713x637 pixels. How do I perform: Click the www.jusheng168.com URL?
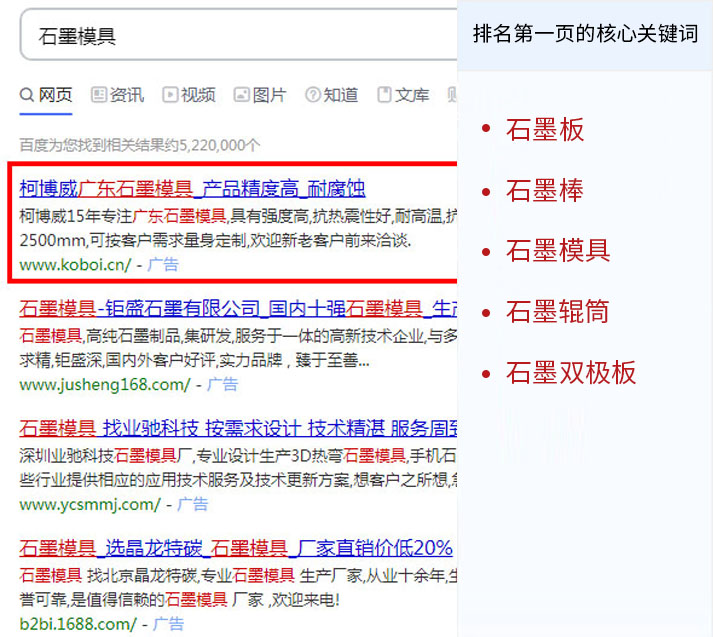[104, 384]
